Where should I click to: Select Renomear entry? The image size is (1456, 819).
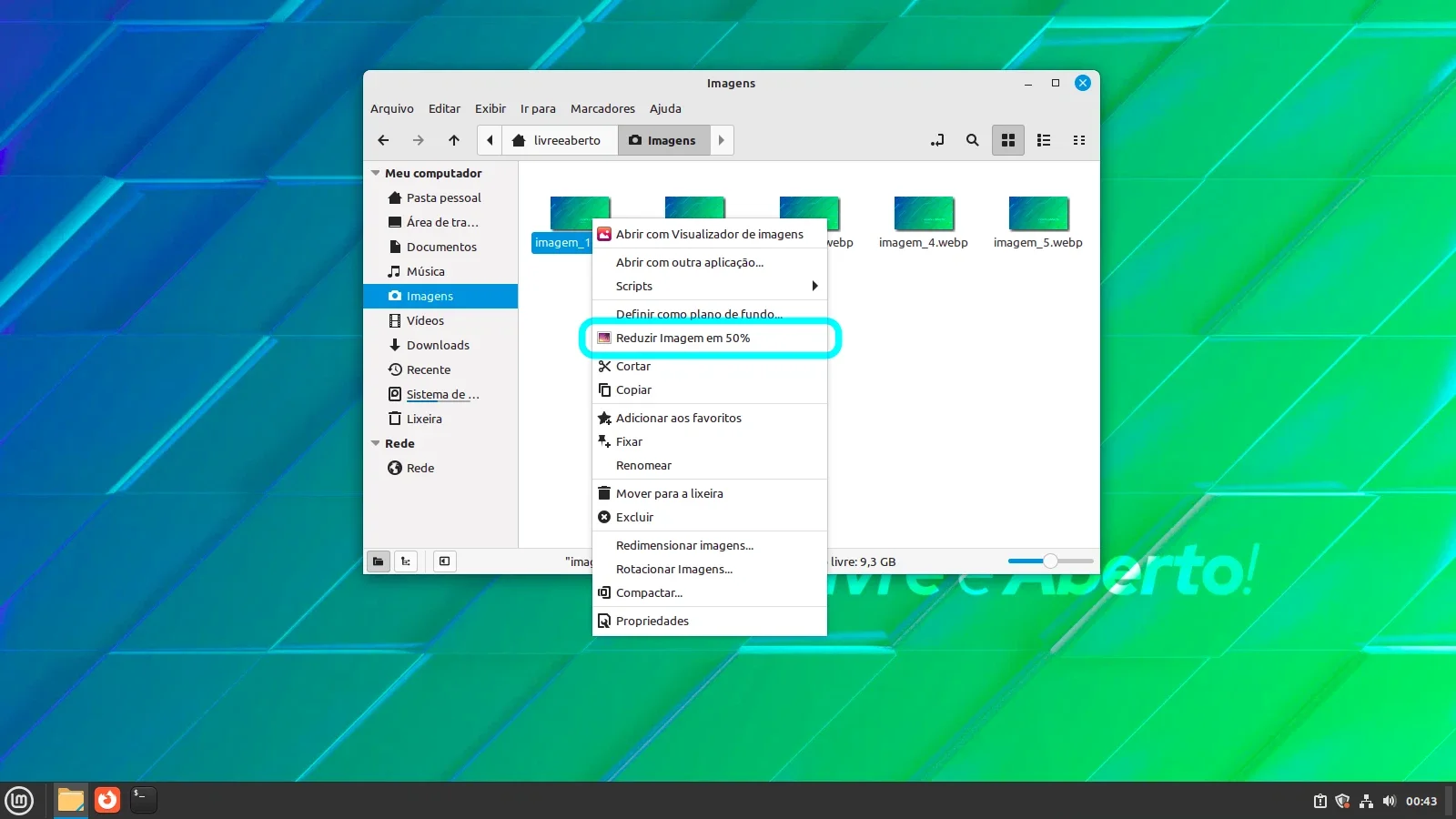click(x=709, y=465)
